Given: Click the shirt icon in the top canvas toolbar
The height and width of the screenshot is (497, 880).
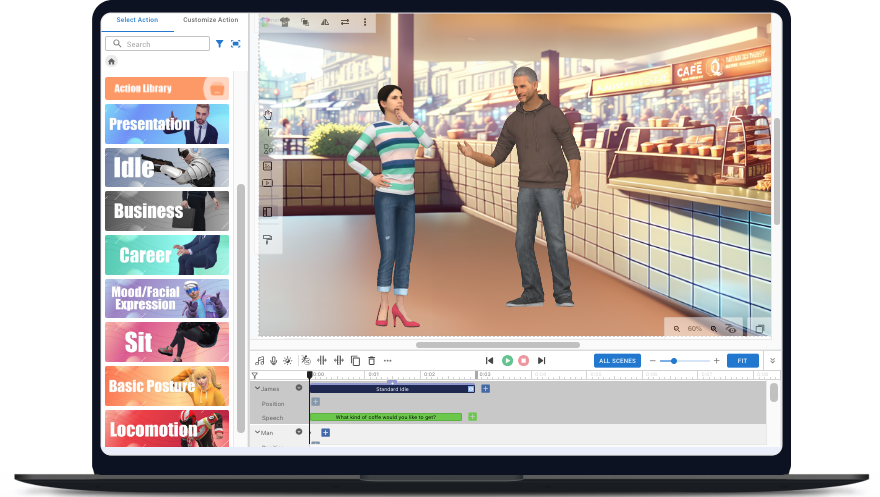Looking at the screenshot, I should [285, 21].
